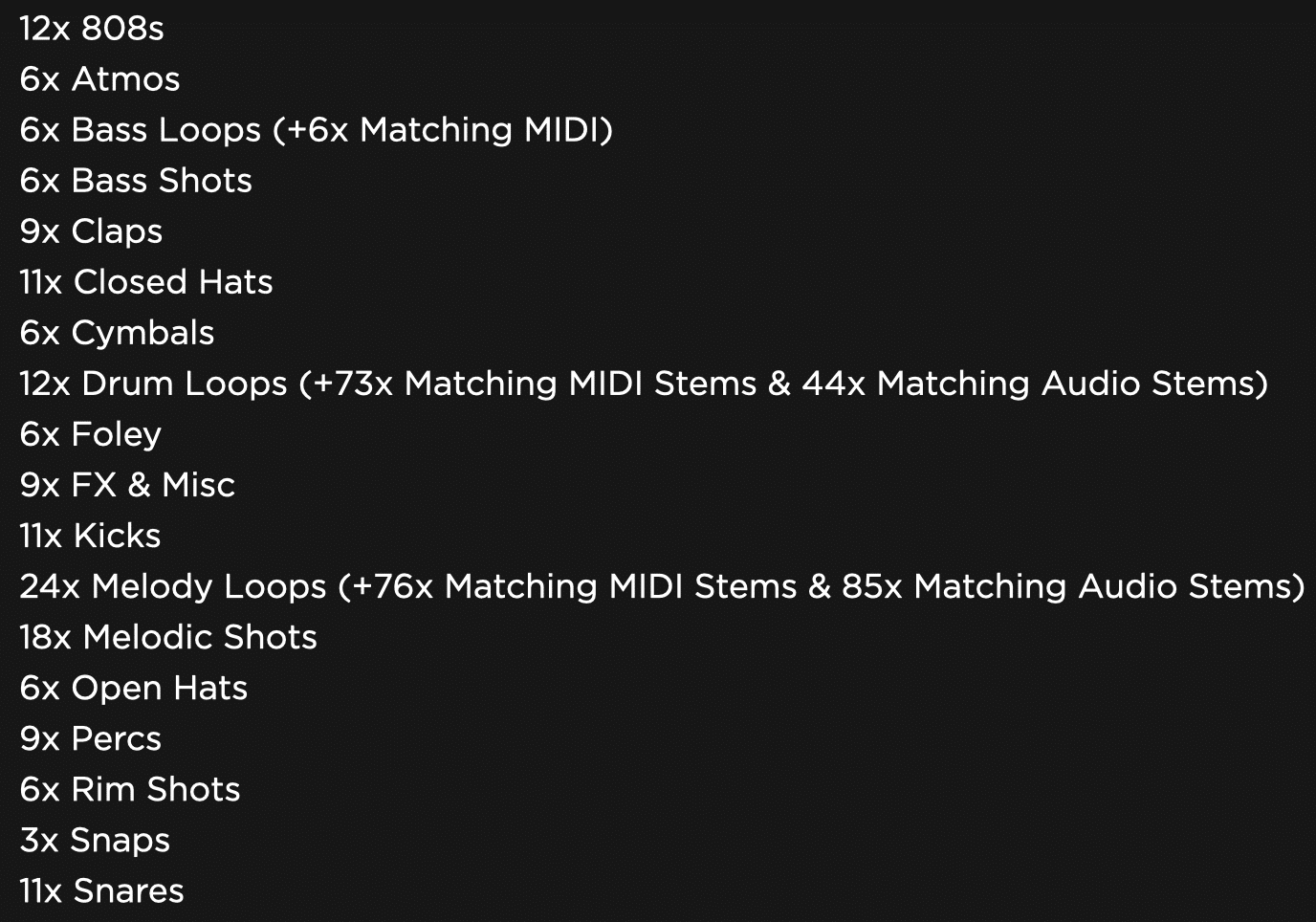Viewport: 1316px width, 922px height.
Task: Select the '11x Kicks' line
Action: point(90,536)
